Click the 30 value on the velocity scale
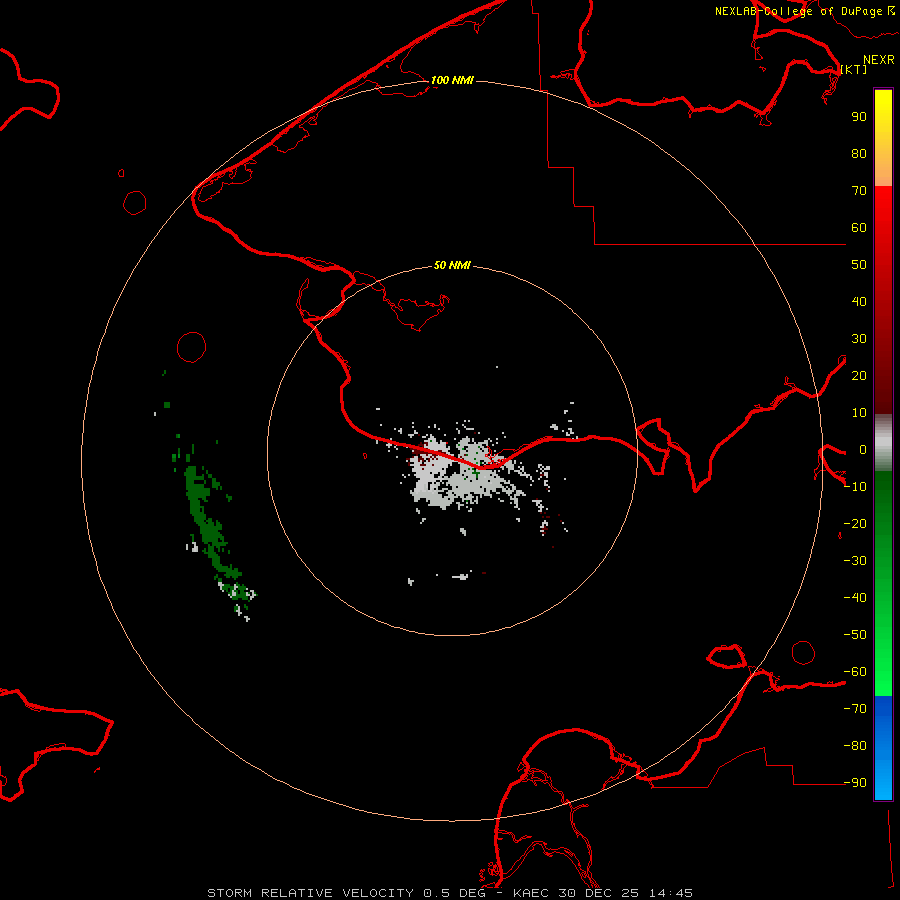Image resolution: width=900 pixels, height=900 pixels. click(x=859, y=339)
